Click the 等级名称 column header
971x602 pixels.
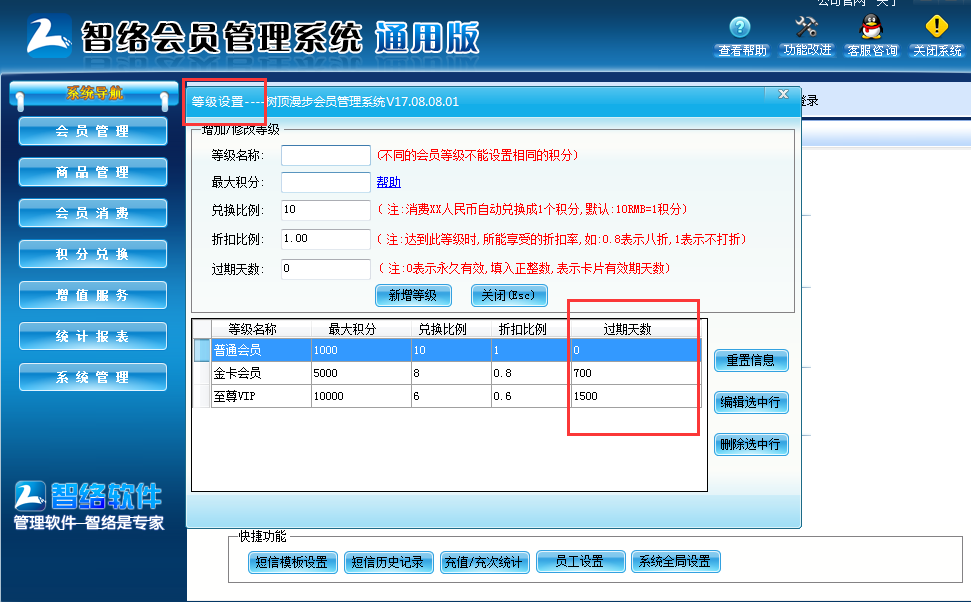pos(261,329)
